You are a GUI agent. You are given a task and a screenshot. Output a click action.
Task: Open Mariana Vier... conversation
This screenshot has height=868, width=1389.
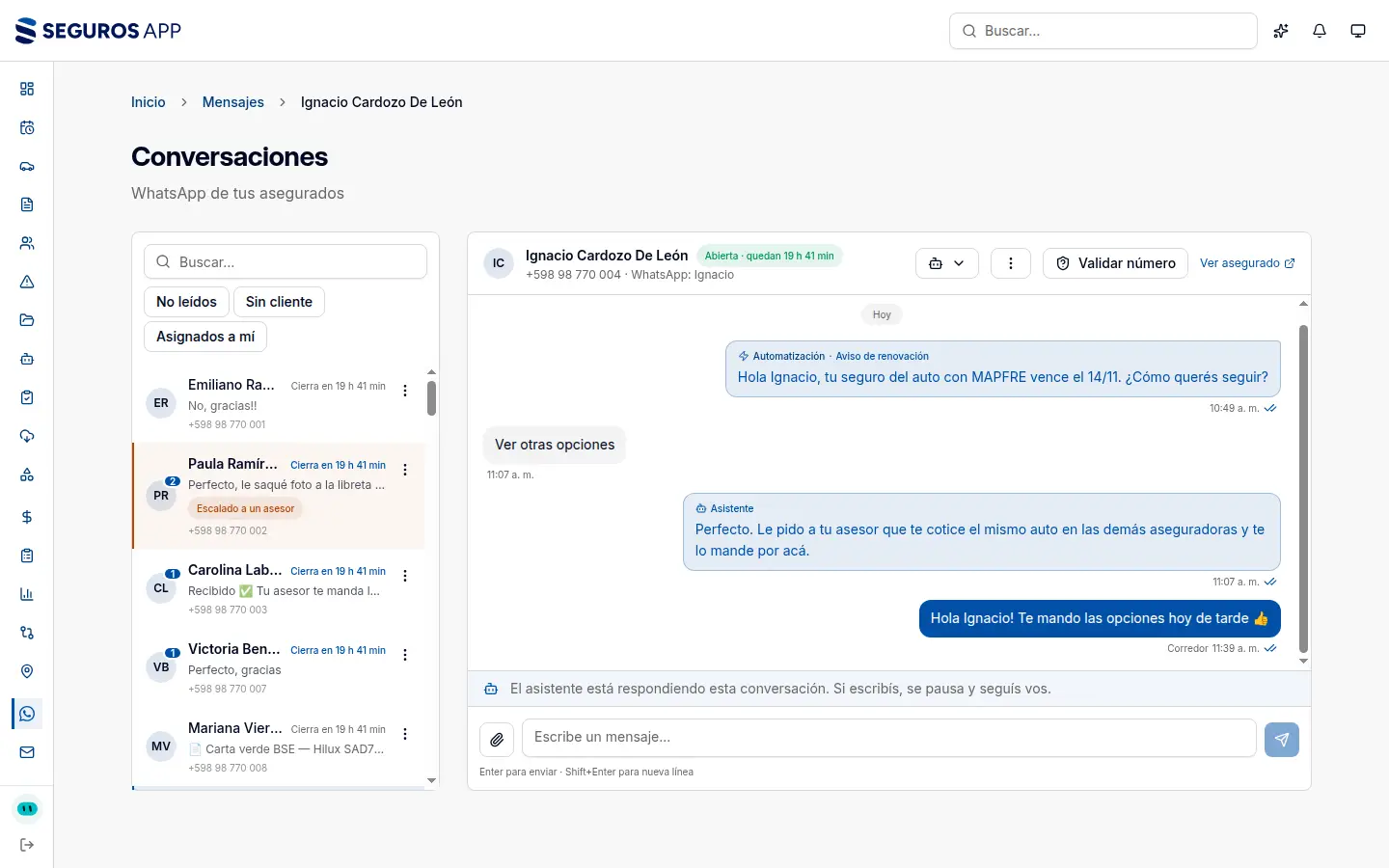(x=279, y=746)
